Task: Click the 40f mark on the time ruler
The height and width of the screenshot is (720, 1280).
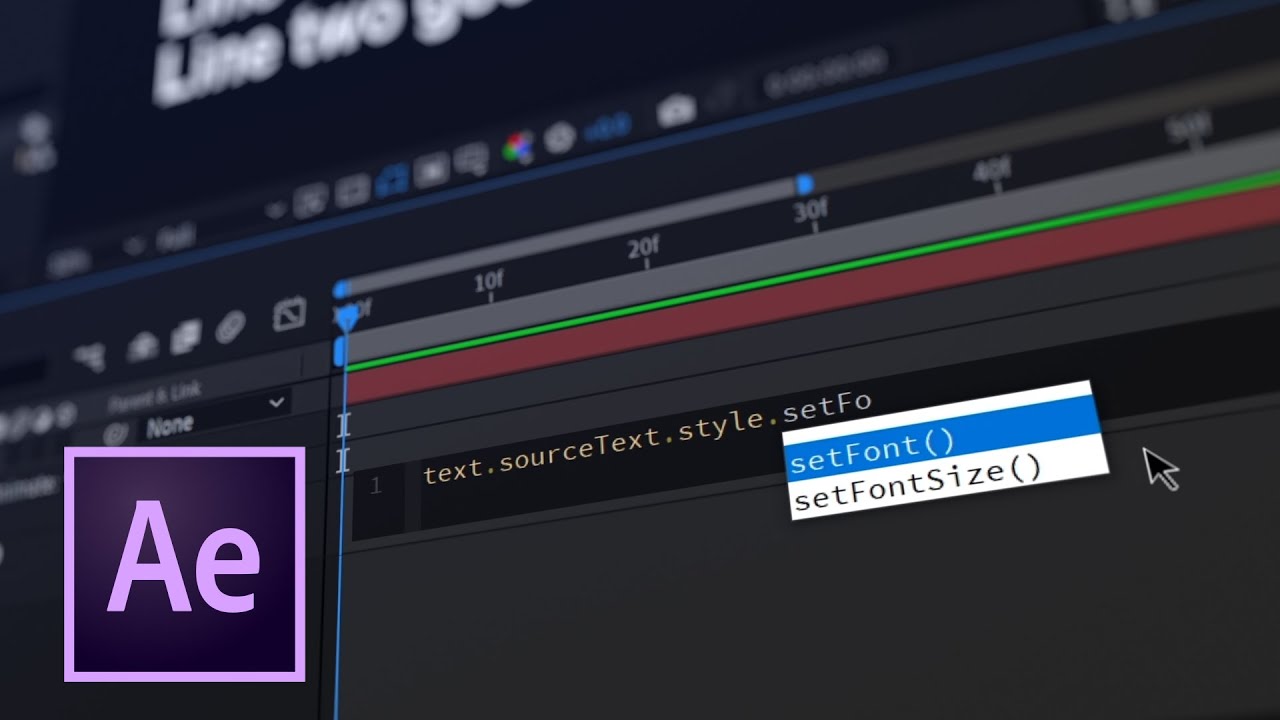Action: [x=991, y=172]
